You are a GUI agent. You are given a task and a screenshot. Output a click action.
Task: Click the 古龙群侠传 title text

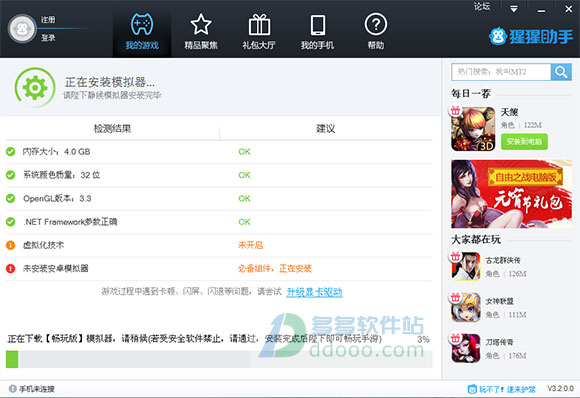point(503,260)
